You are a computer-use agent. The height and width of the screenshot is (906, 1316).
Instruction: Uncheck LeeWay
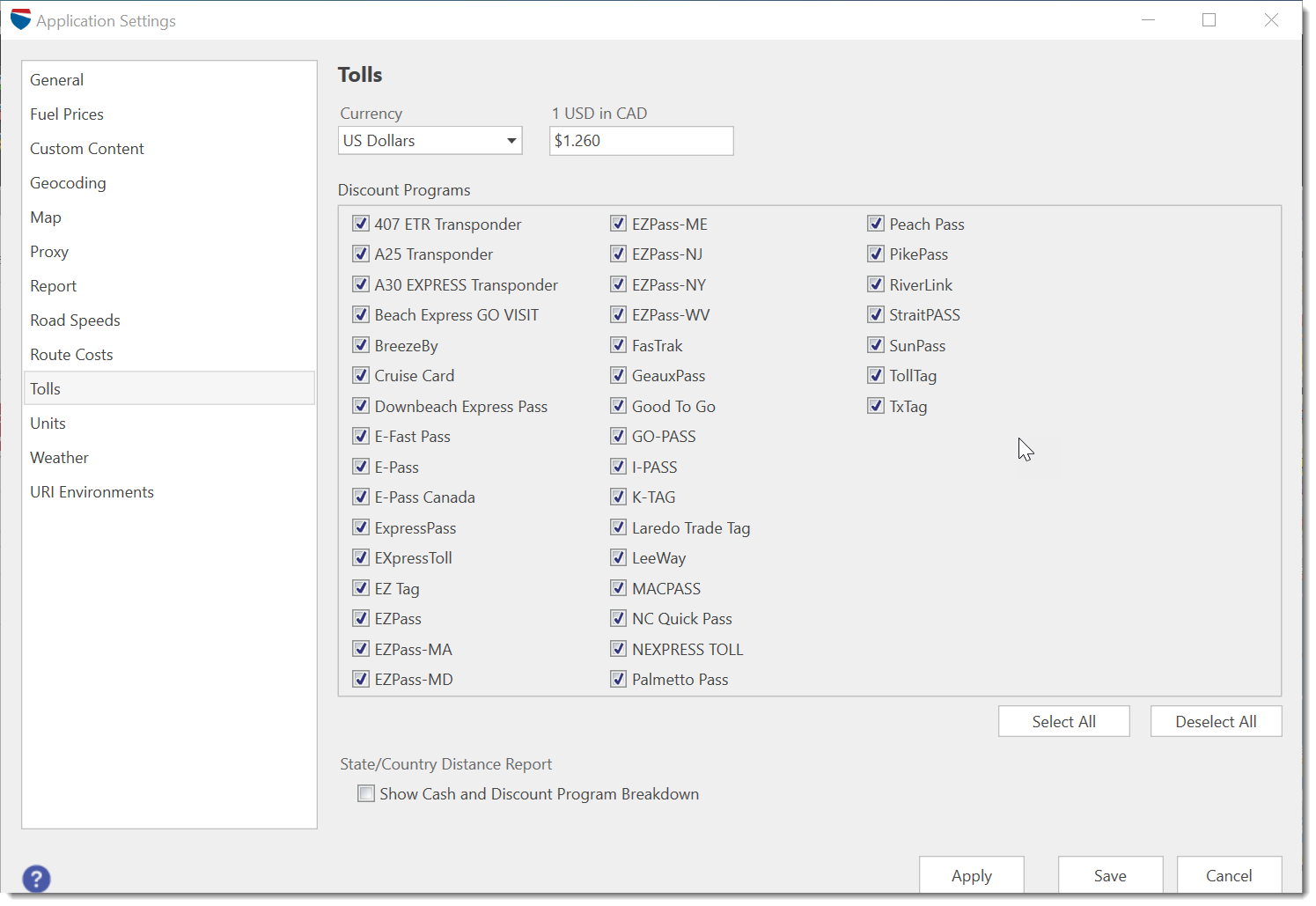[x=619, y=557]
